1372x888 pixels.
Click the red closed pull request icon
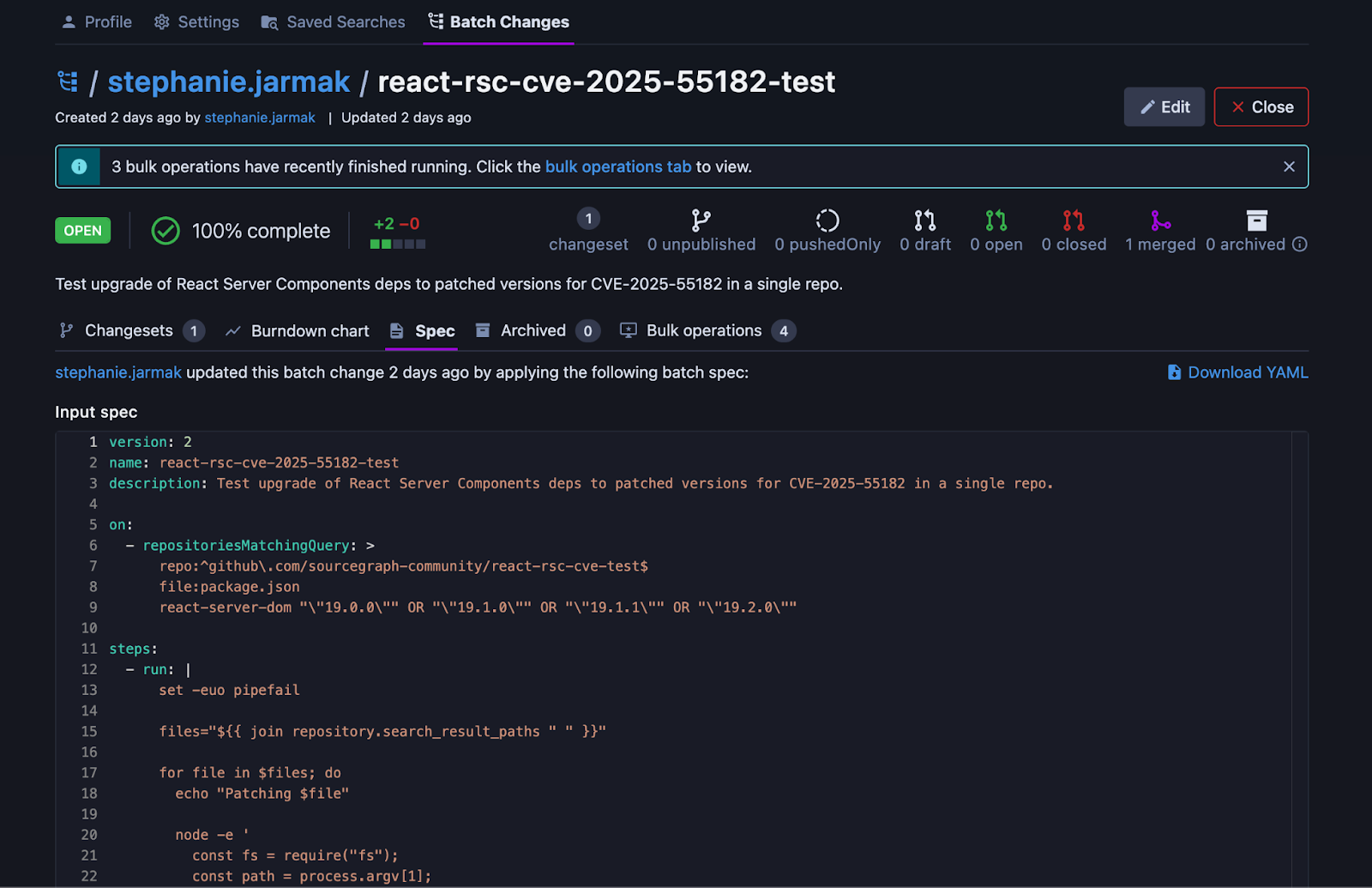click(x=1074, y=220)
